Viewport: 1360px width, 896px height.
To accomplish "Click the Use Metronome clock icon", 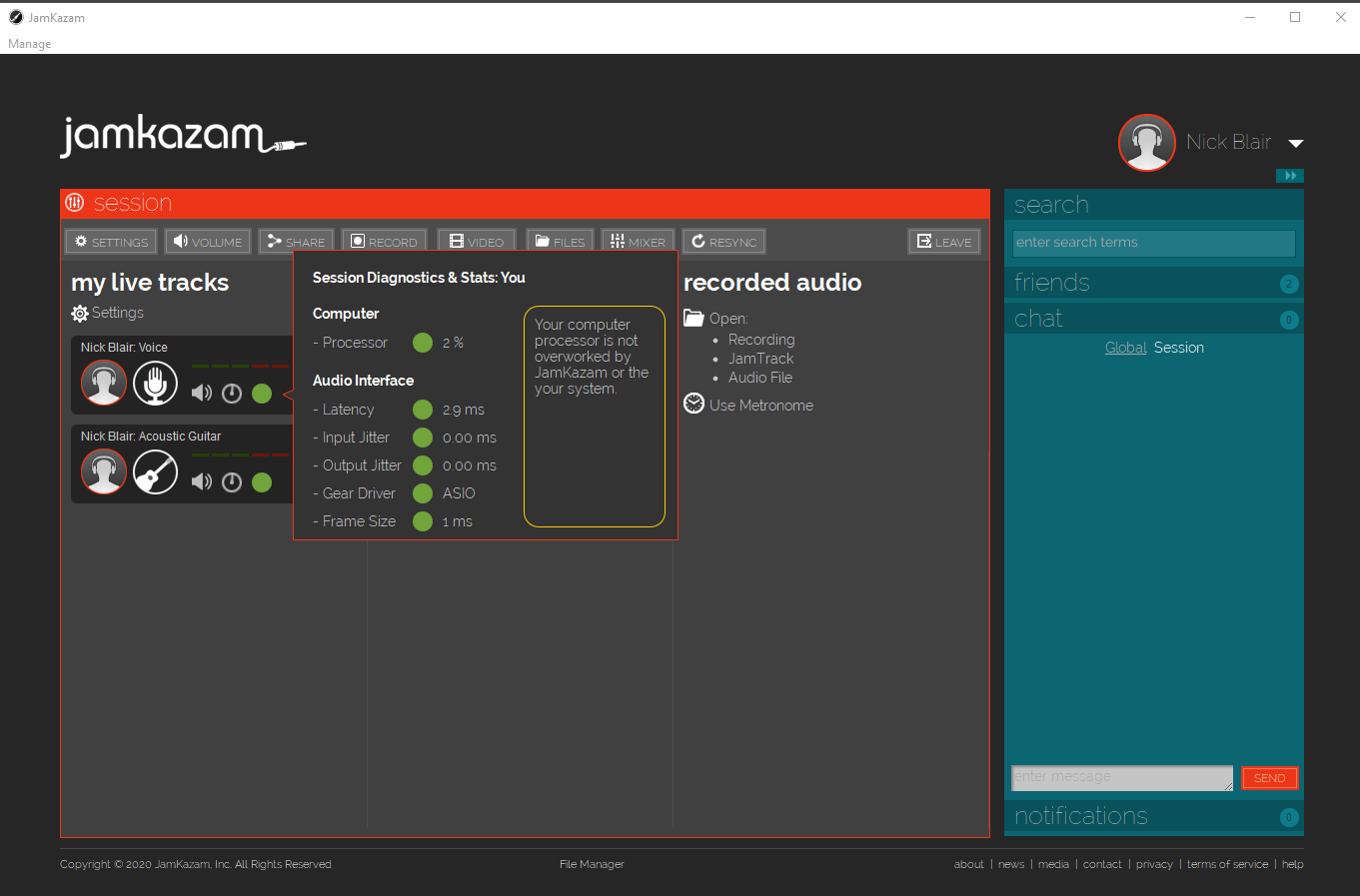I will click(694, 404).
